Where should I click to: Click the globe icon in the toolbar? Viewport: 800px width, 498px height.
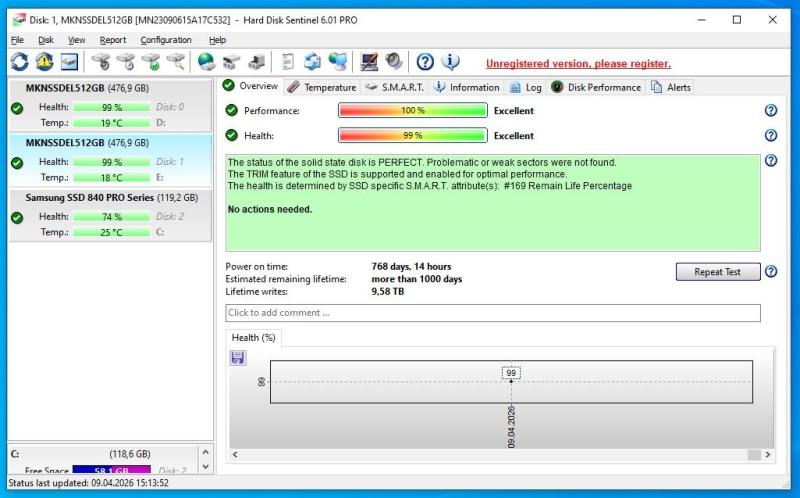[206, 62]
